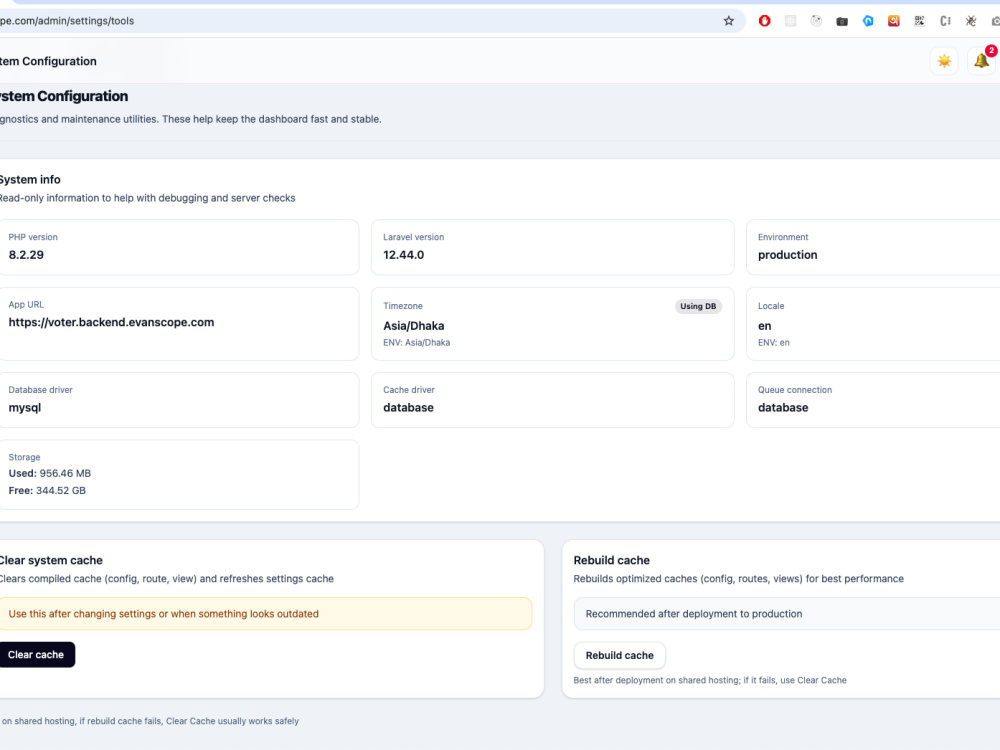Open the QR code extension icon
The width and height of the screenshot is (1000, 750).
point(919,21)
